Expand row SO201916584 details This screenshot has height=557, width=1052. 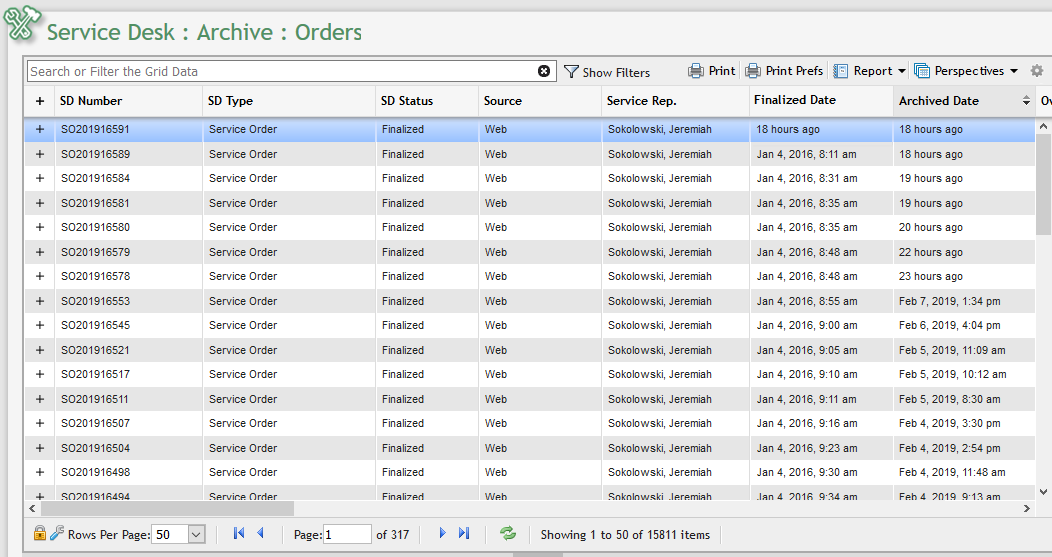pos(40,178)
